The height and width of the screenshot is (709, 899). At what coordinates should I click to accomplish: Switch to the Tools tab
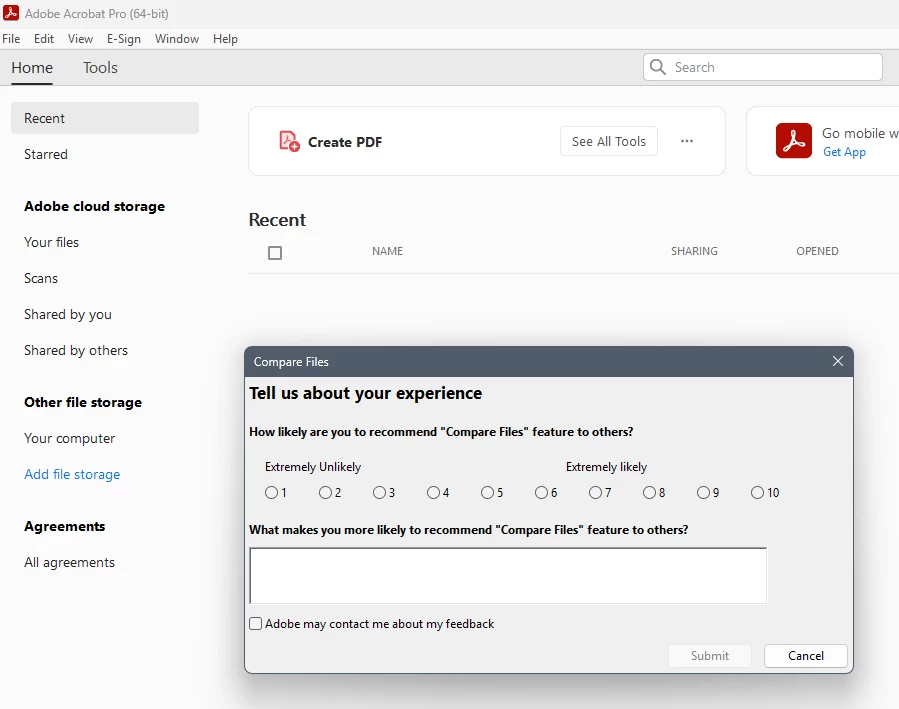pyautogui.click(x=100, y=68)
